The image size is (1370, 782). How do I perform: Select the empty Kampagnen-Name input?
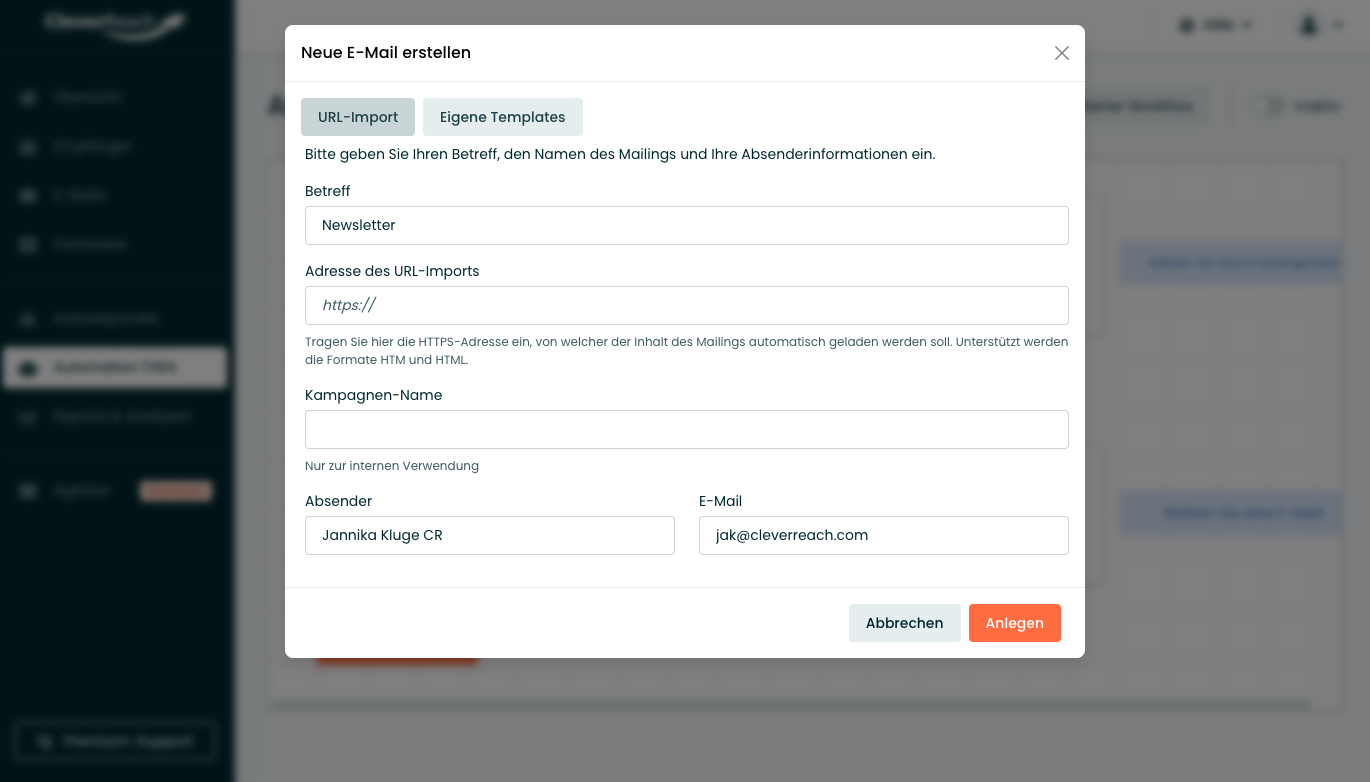pos(687,429)
